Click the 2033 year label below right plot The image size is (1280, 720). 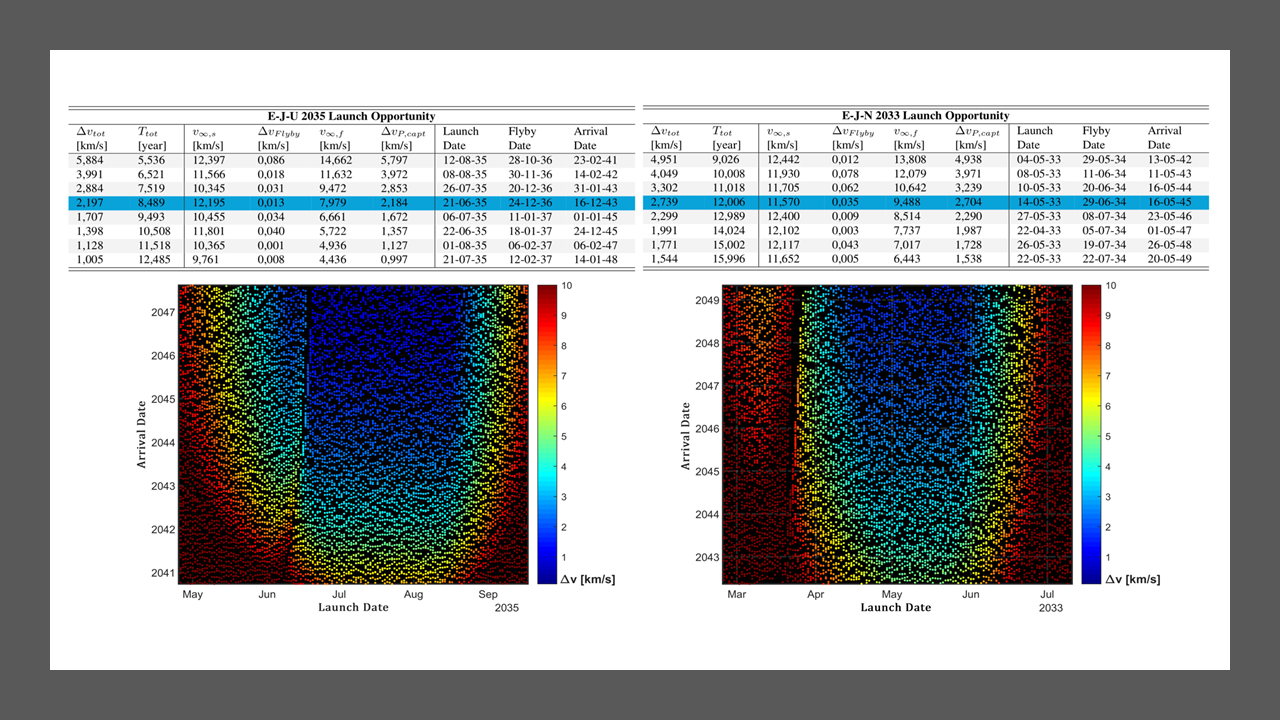(1051, 608)
